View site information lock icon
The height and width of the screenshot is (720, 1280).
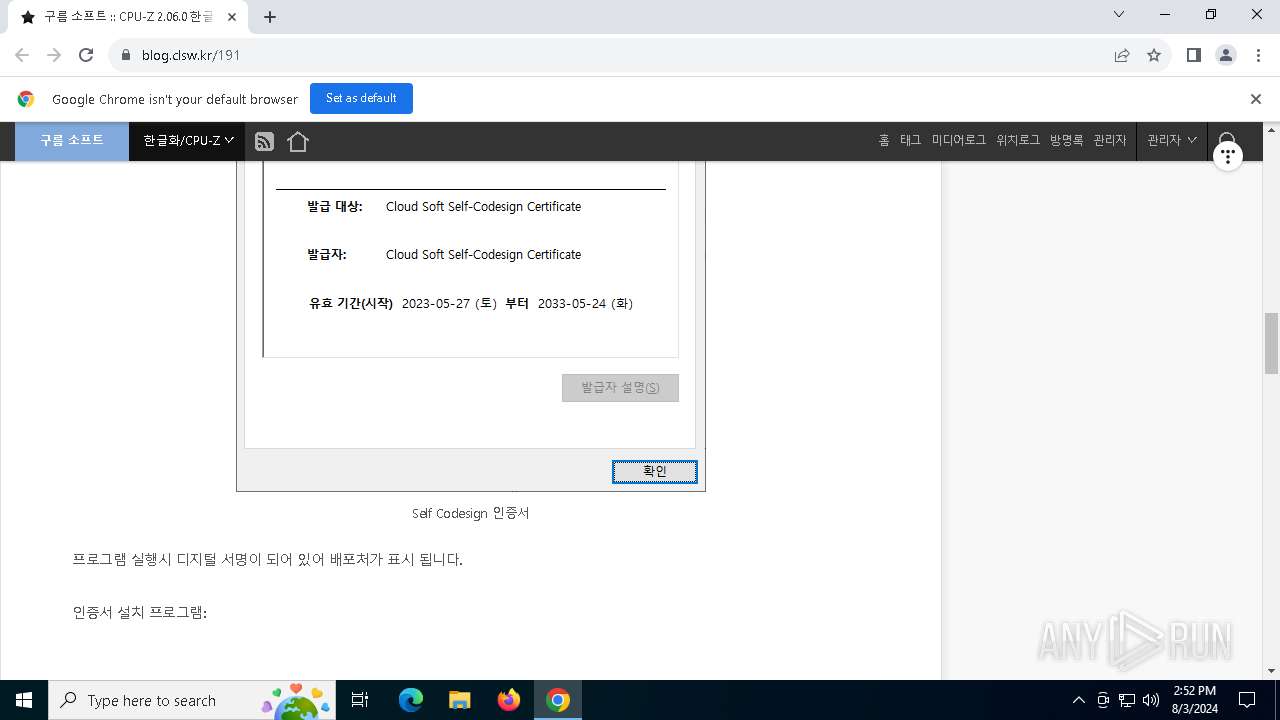[126, 55]
